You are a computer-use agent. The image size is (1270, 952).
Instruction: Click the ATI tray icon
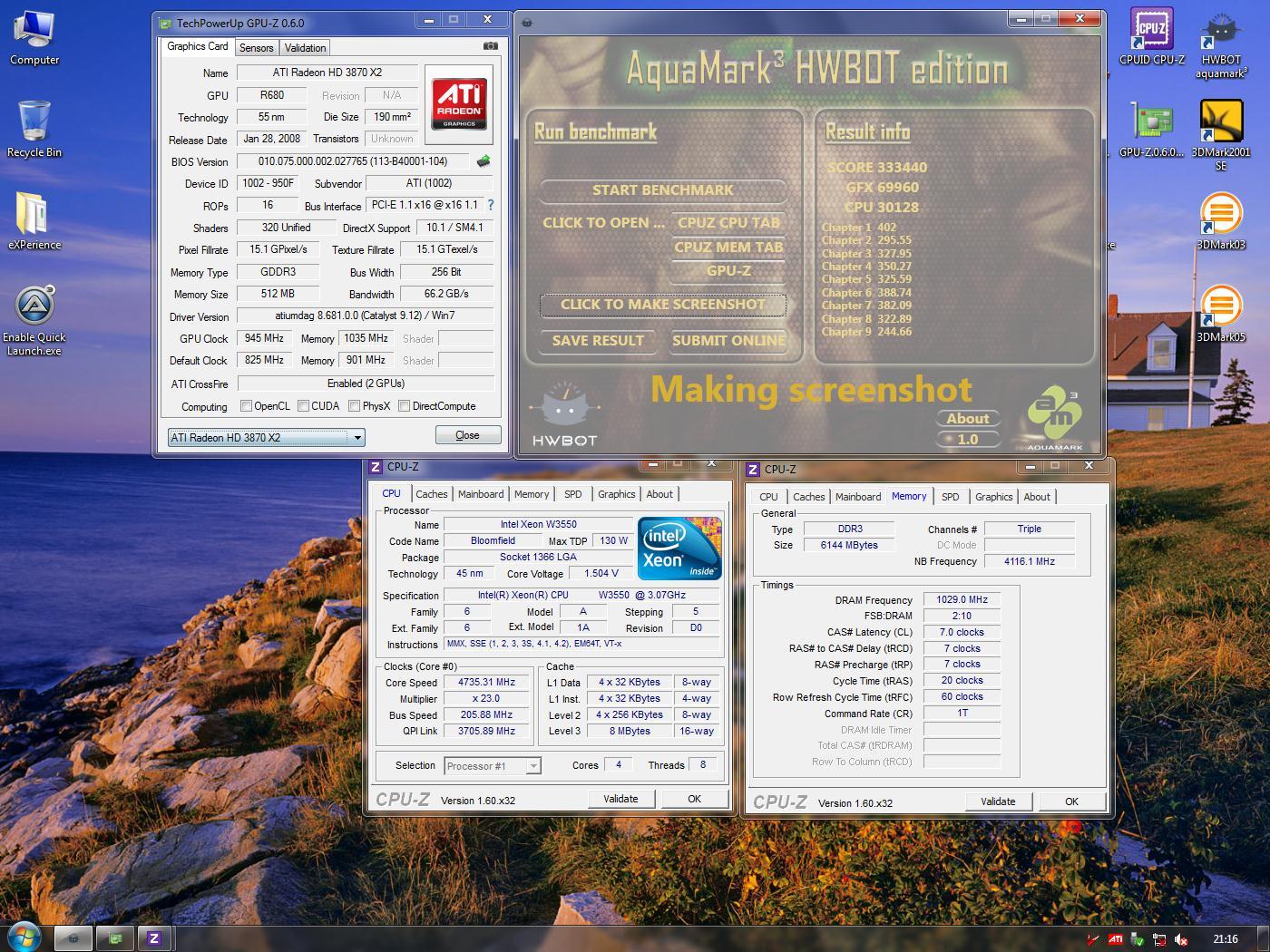point(1116,939)
